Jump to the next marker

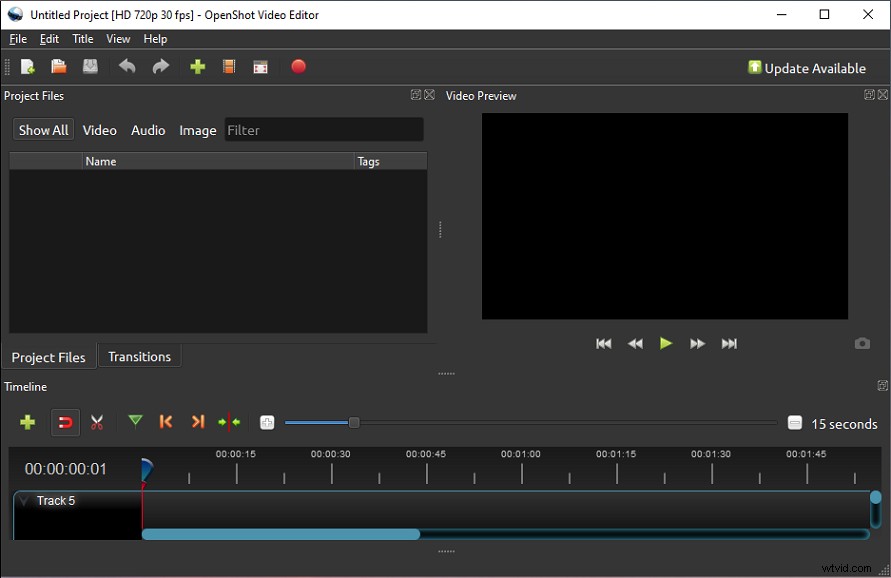click(x=197, y=422)
